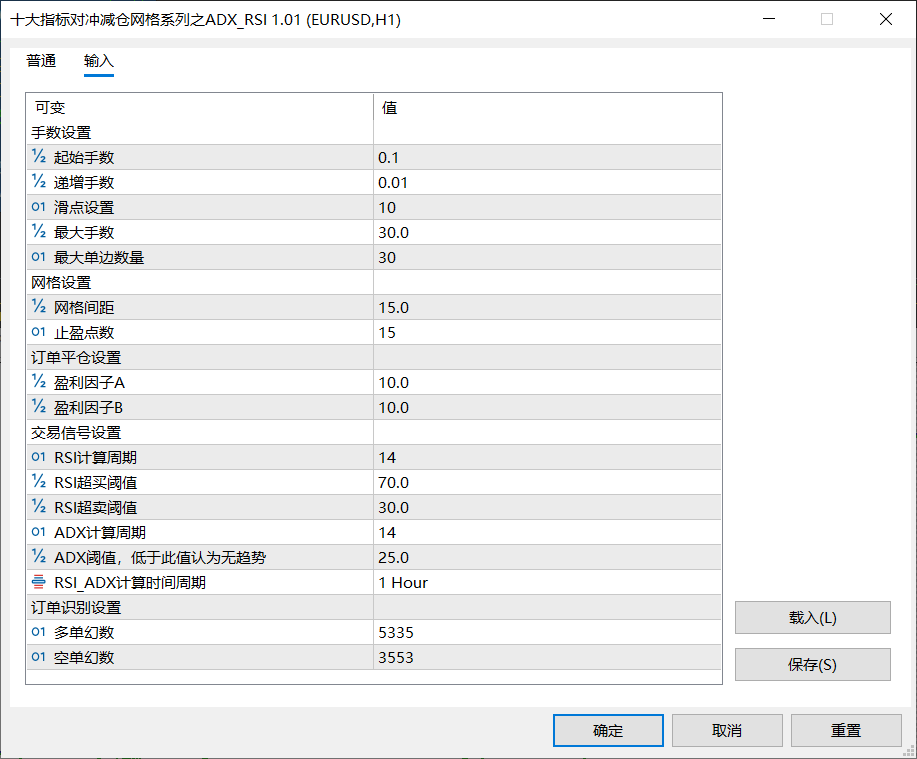Edit the ADX阈值 value 25.0
This screenshot has height=759, width=917.
(x=547, y=557)
